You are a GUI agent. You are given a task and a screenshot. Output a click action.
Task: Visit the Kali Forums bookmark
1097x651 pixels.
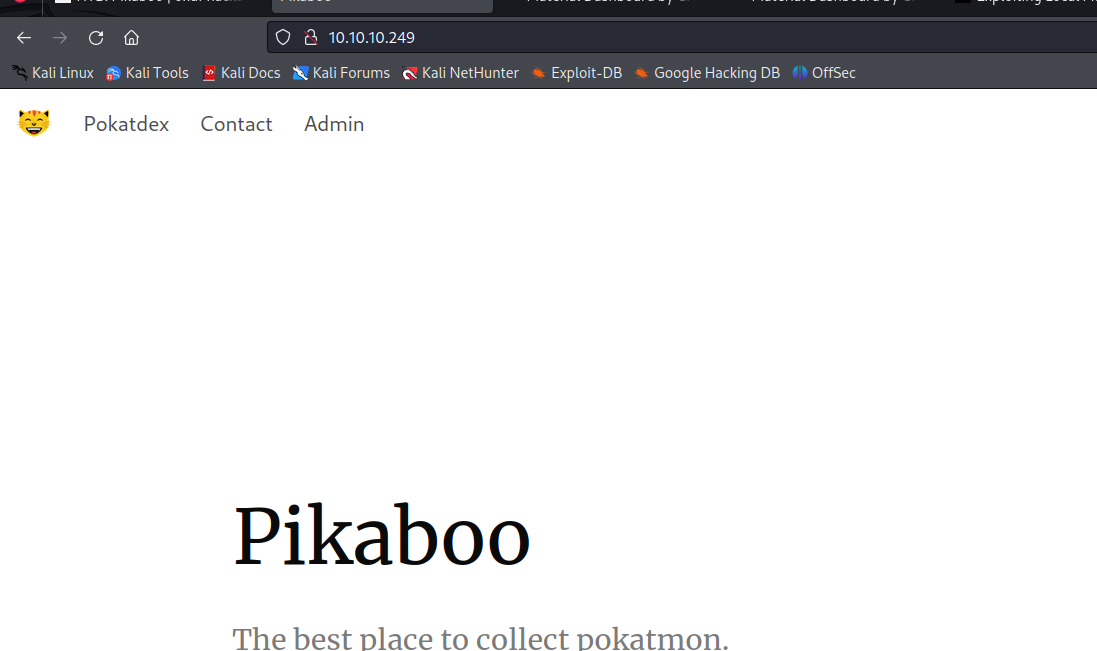[x=341, y=73]
